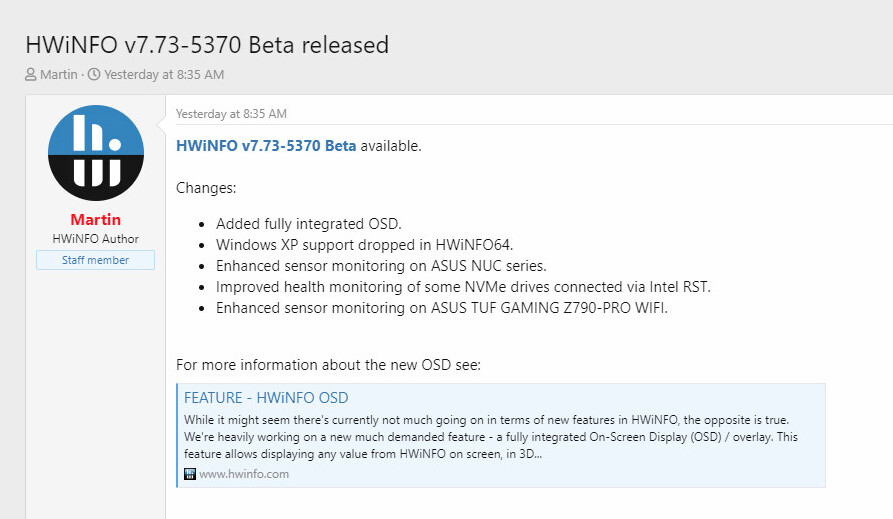This screenshot has width=893, height=519.
Task: Click the post timestamp above the message
Action: [x=231, y=114]
